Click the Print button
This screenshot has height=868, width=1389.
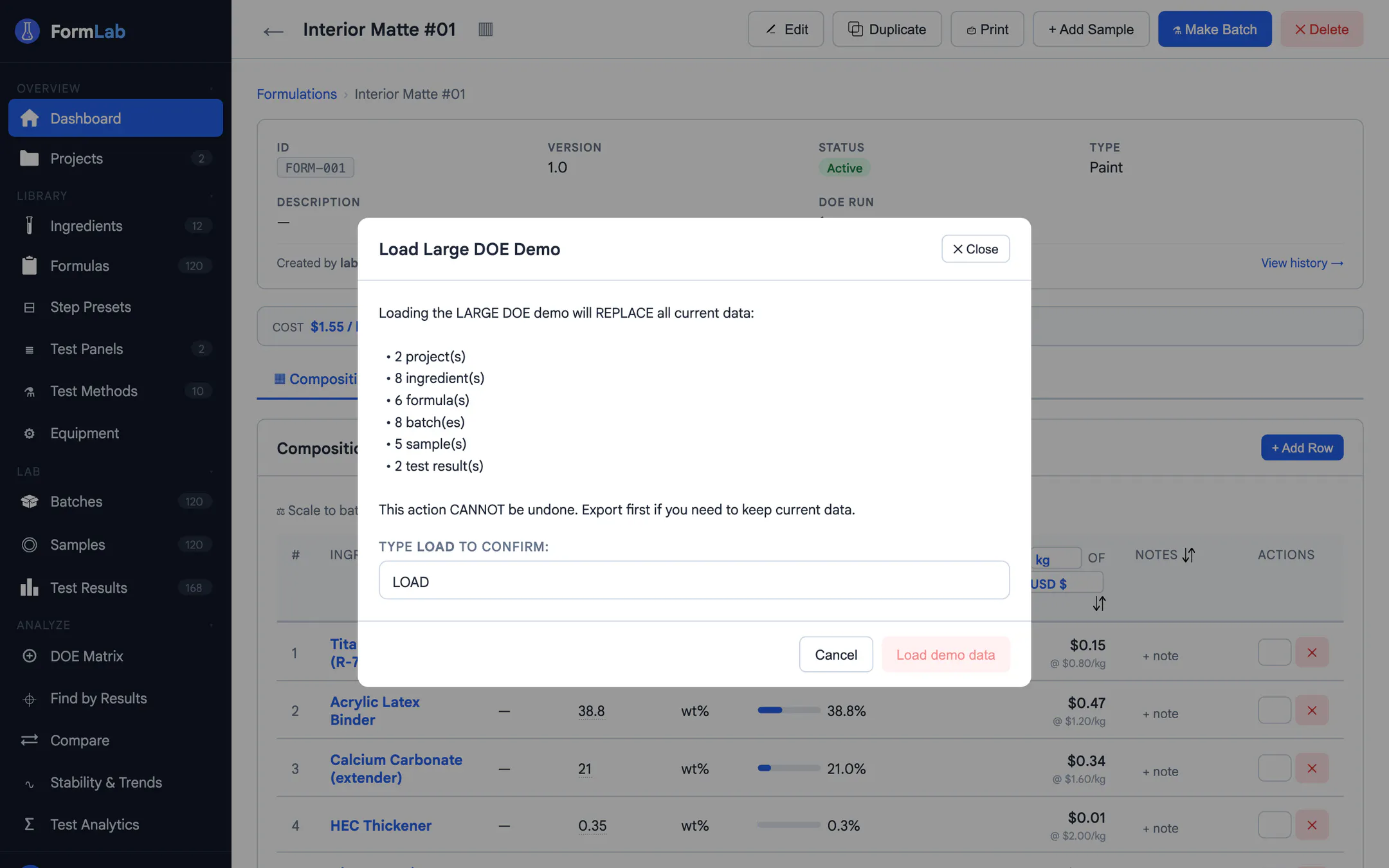click(x=987, y=29)
